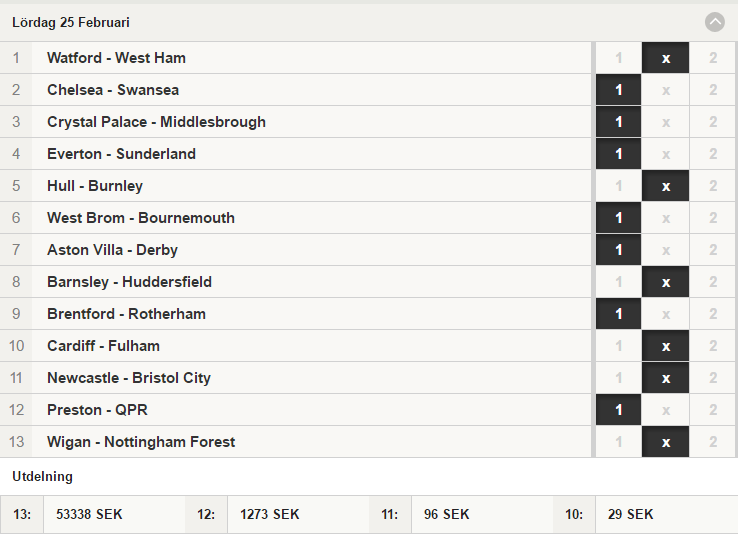Screen dimensions: 738x535
Task: Select 2 for Brentford - Rotherham
Action: point(713,314)
